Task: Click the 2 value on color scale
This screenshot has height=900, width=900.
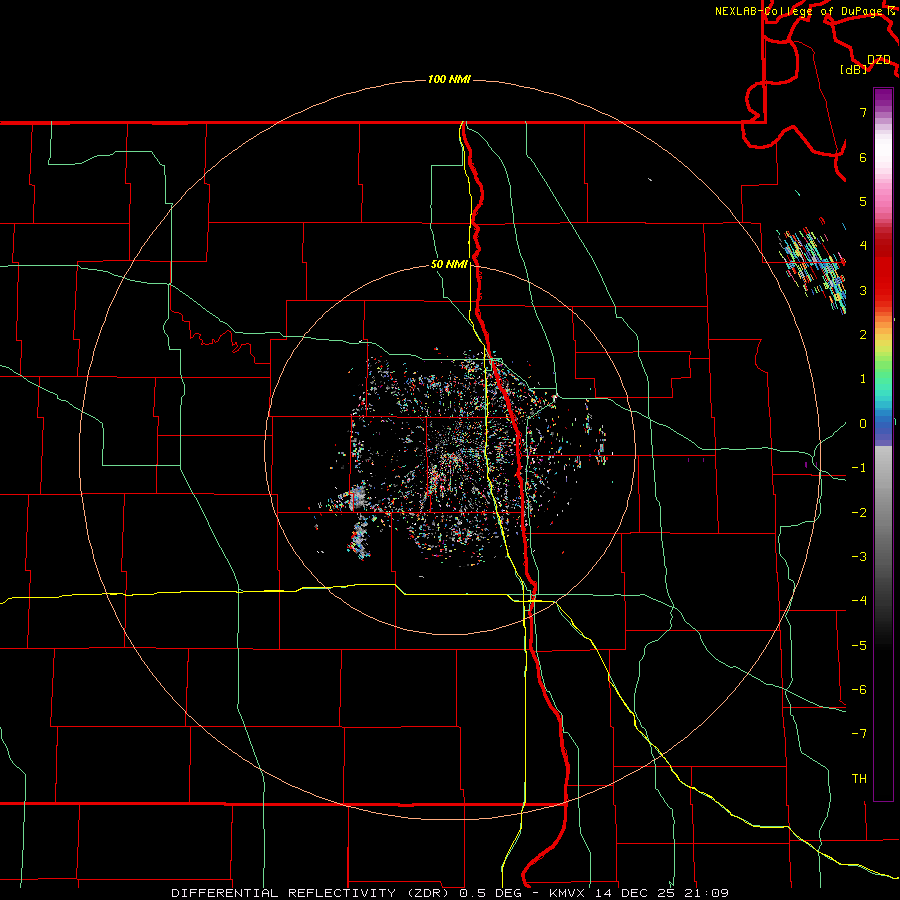Action: [863, 335]
